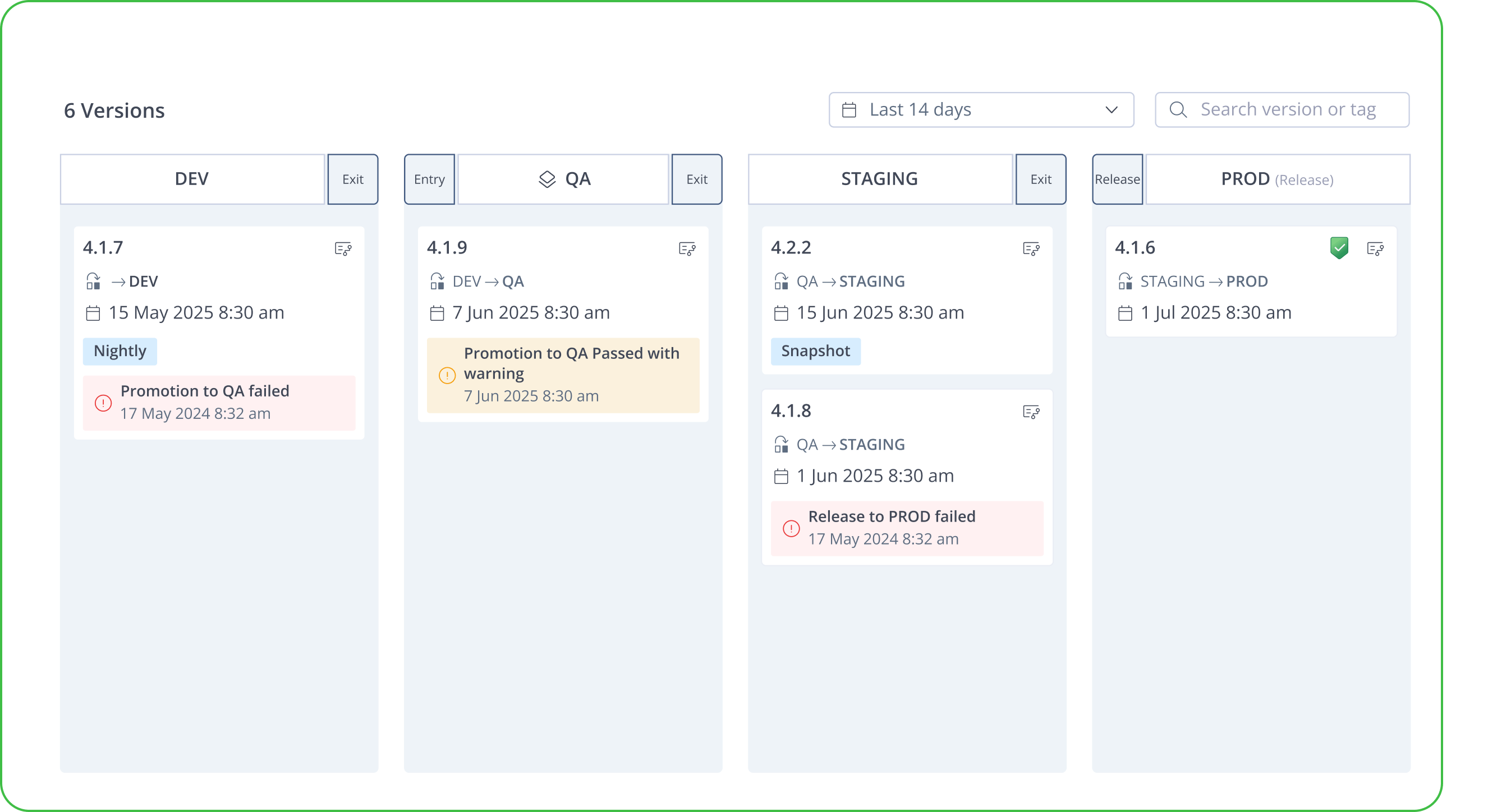Viewport: 1488px width, 812px height.
Task: Click STAGING → PROD path text
Action: pyautogui.click(x=1205, y=281)
